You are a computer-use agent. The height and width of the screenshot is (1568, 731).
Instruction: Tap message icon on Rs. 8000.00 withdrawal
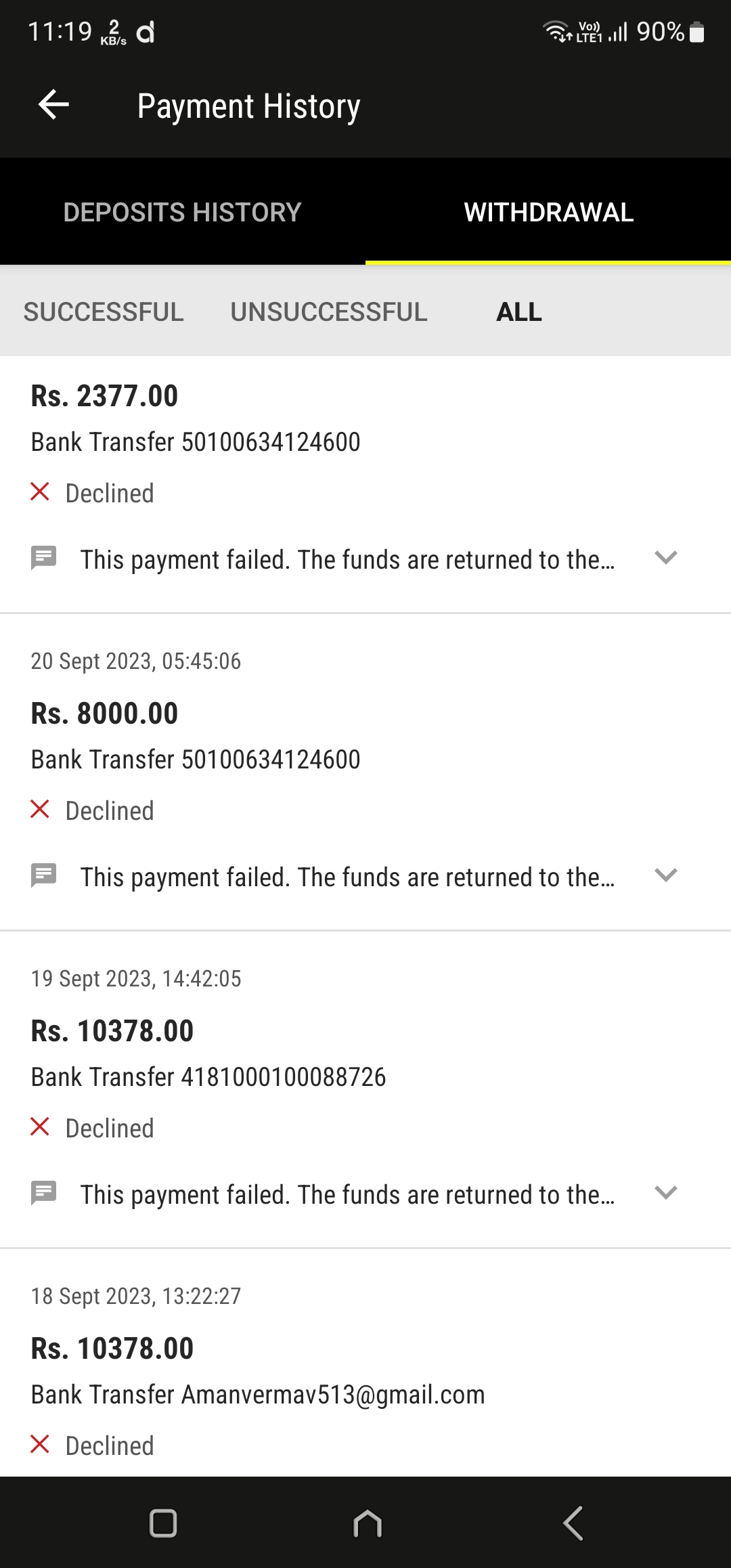click(x=44, y=875)
